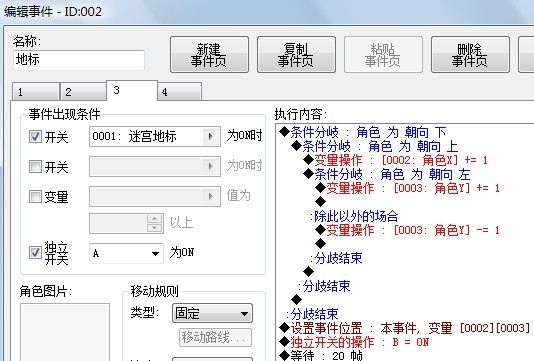Uncheck the first 开关 condition checkbox
Screen dimensions: 534x361
point(35,137)
